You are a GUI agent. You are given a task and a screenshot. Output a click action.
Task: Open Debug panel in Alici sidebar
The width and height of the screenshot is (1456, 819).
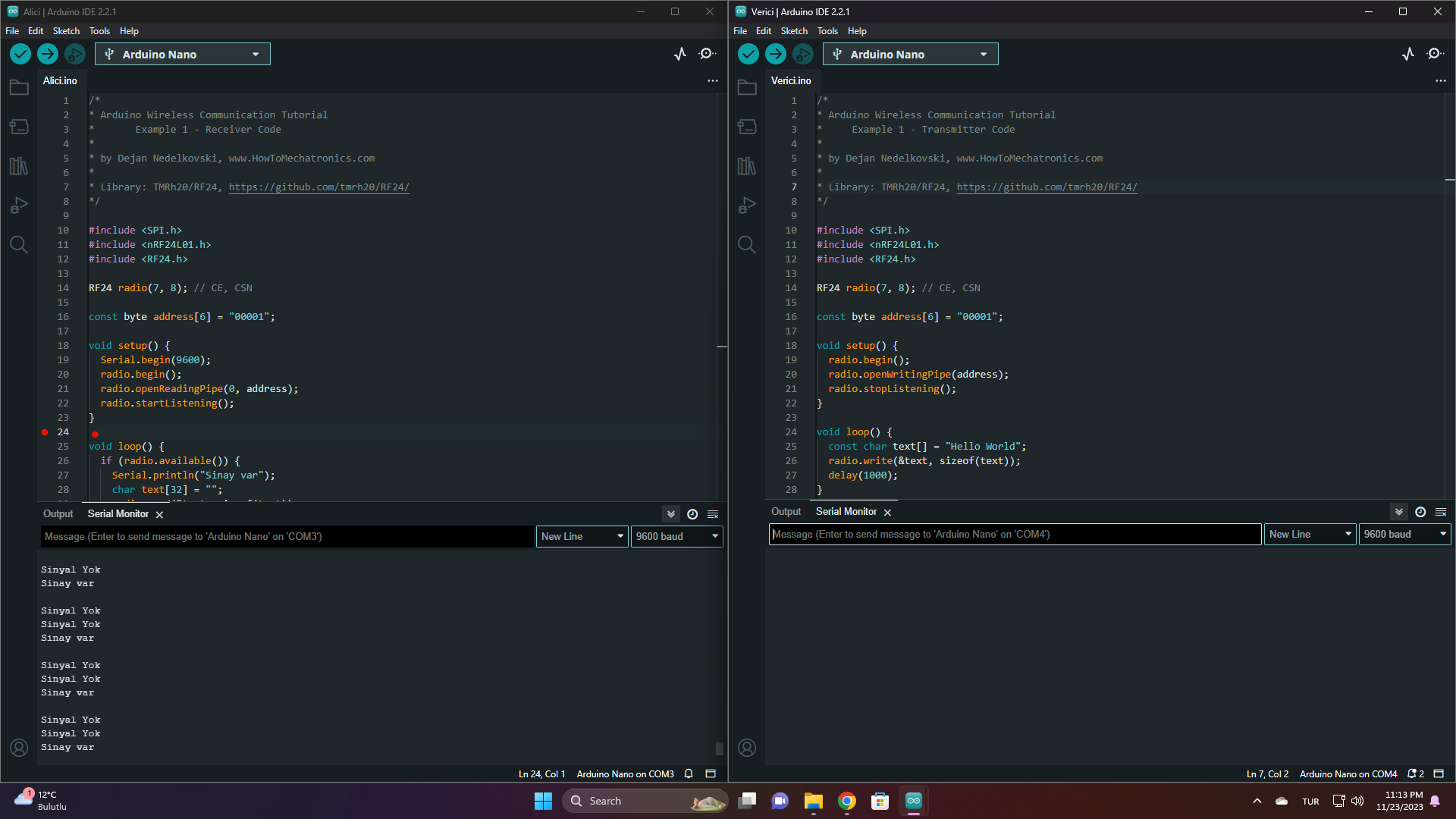tap(19, 206)
